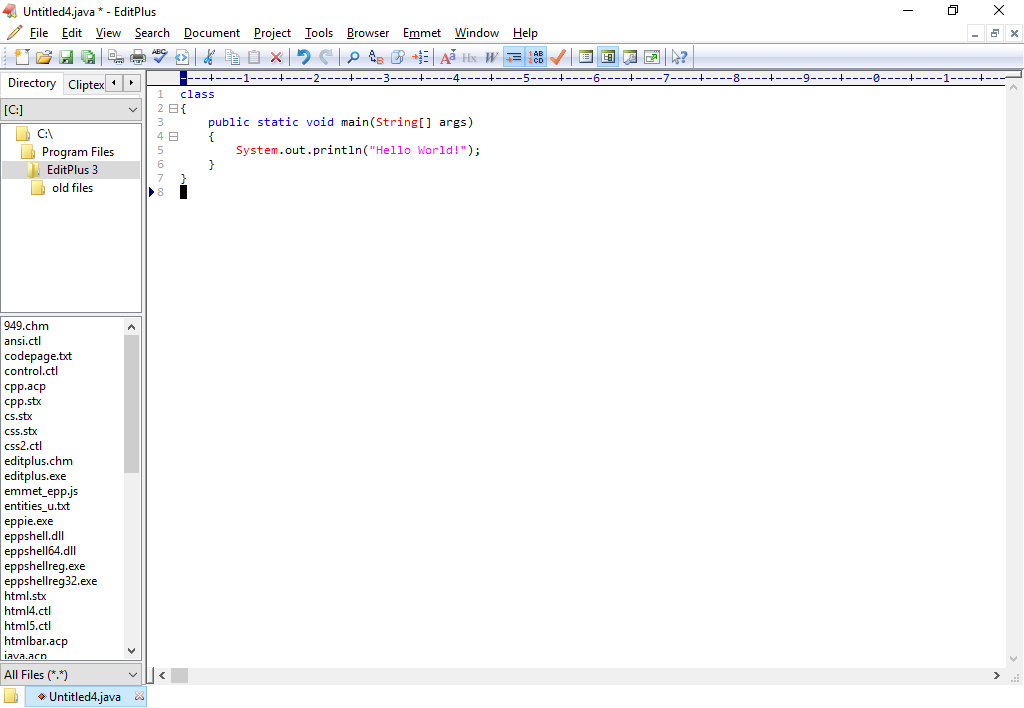Open the Find dialog from the toolbar

point(353,57)
